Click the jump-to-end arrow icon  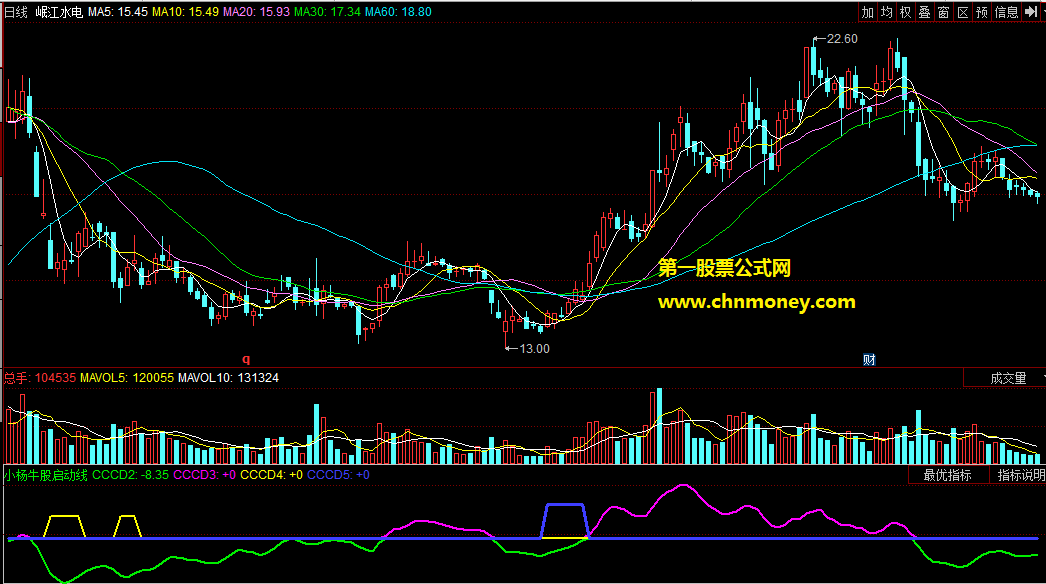tap(1031, 12)
